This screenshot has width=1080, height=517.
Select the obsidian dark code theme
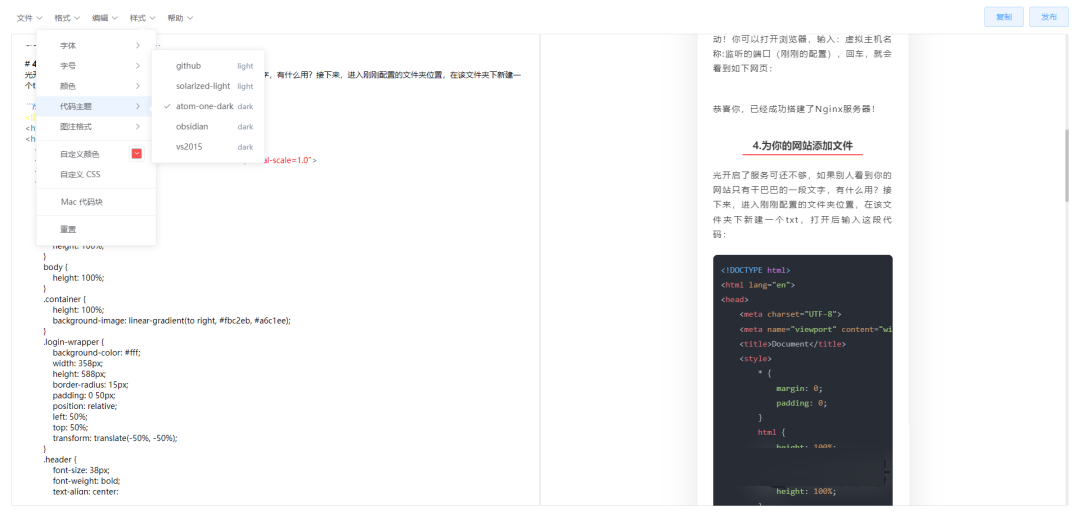pyautogui.click(x=208, y=127)
